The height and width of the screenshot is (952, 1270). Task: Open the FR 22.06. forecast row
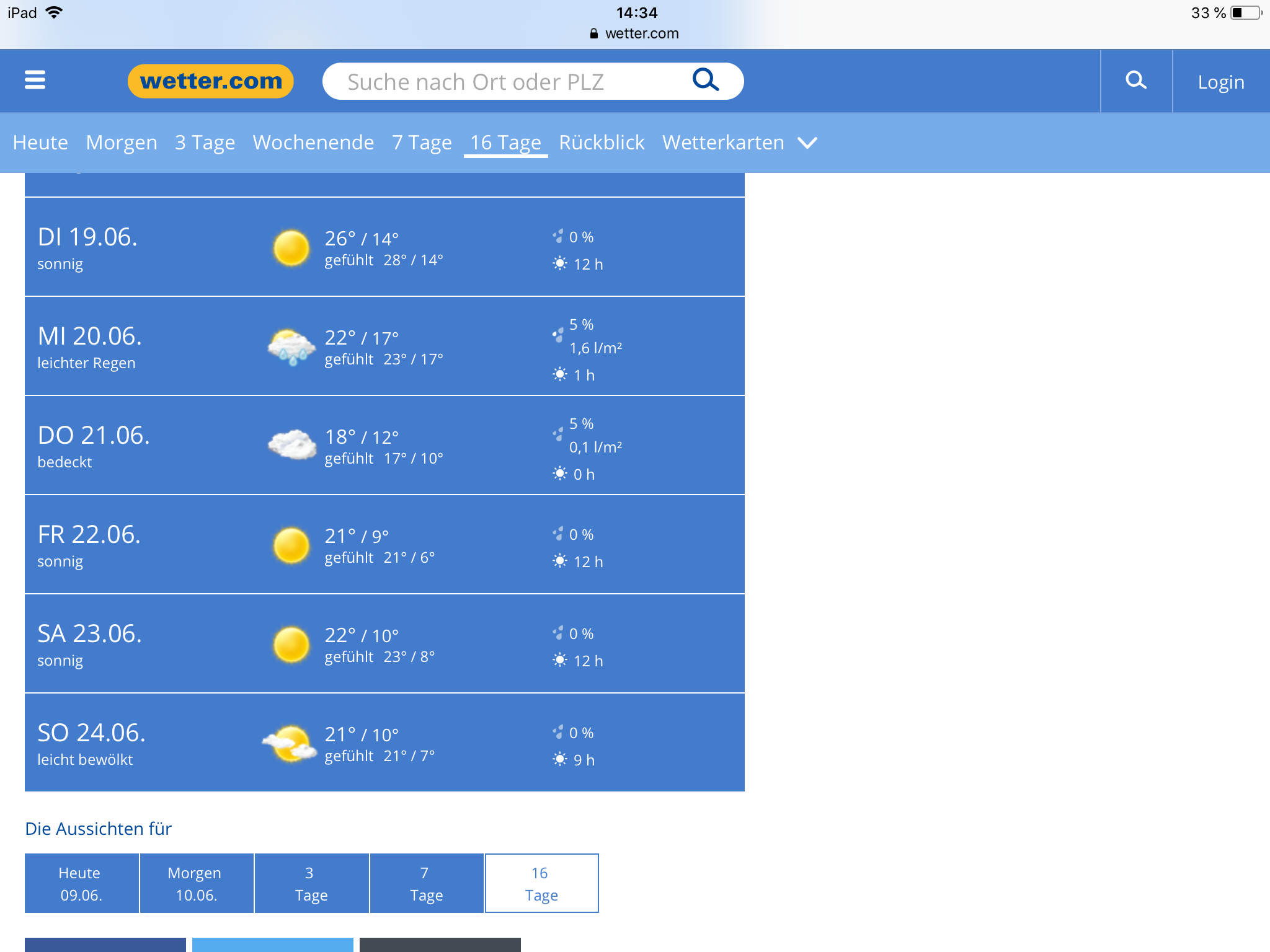point(384,544)
